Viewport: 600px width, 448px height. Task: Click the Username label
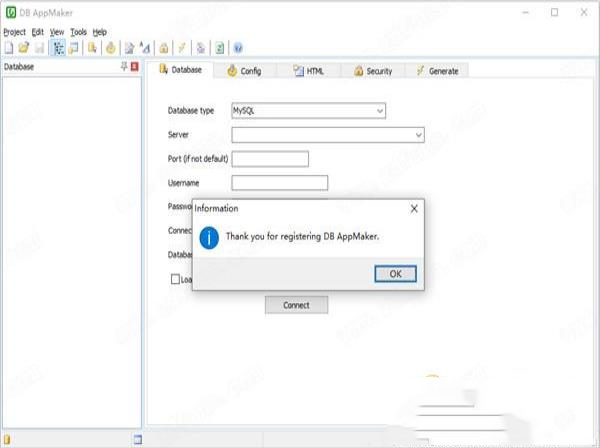click(183, 183)
